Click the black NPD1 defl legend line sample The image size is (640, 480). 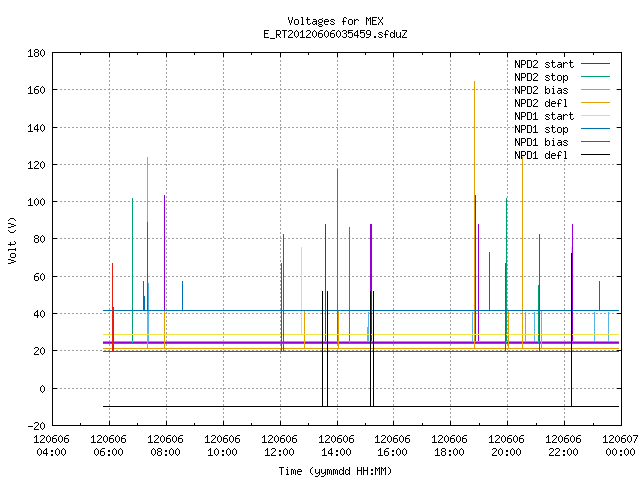pyautogui.click(x=595, y=155)
